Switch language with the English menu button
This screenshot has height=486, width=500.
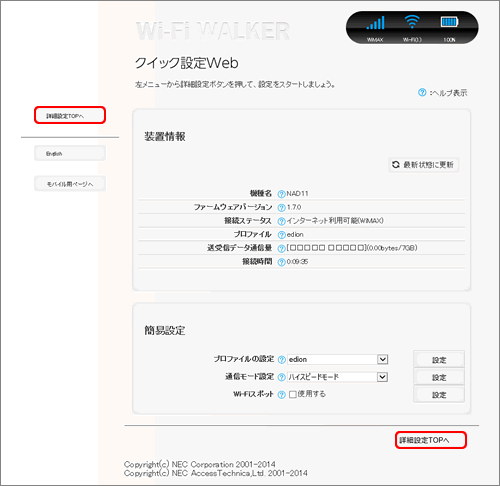70,153
